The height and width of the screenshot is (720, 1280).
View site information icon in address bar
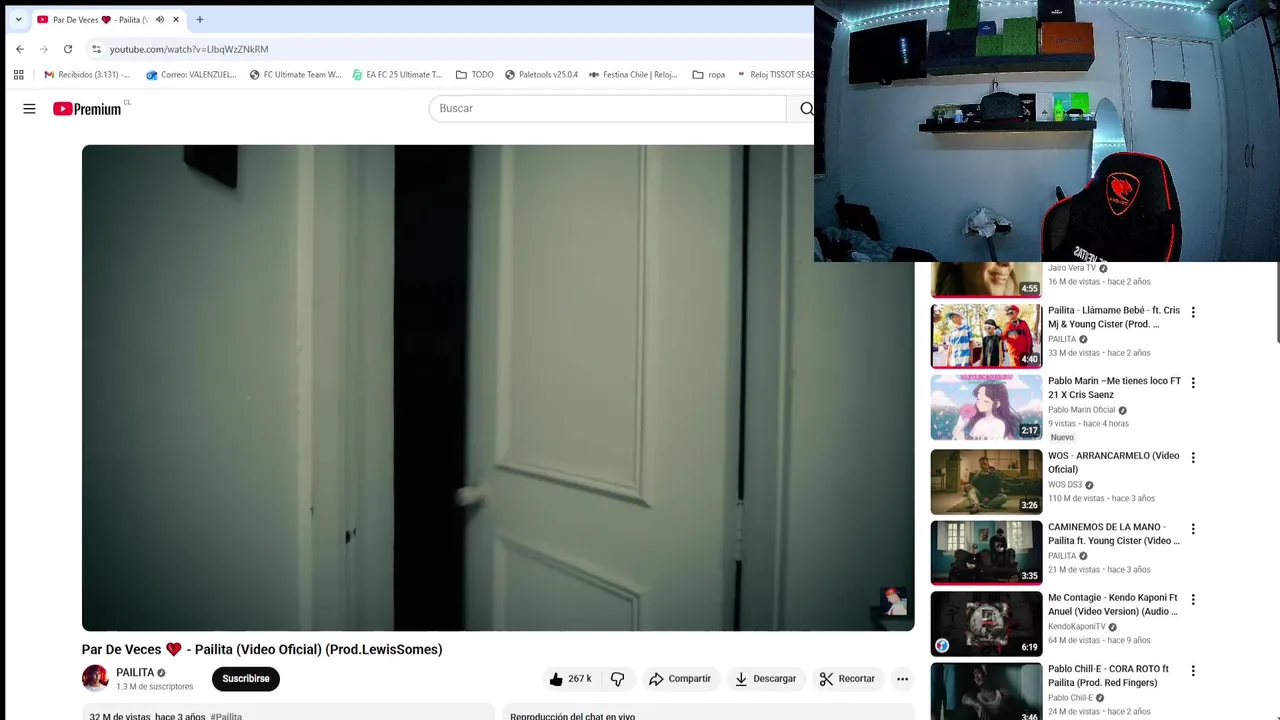(x=96, y=49)
